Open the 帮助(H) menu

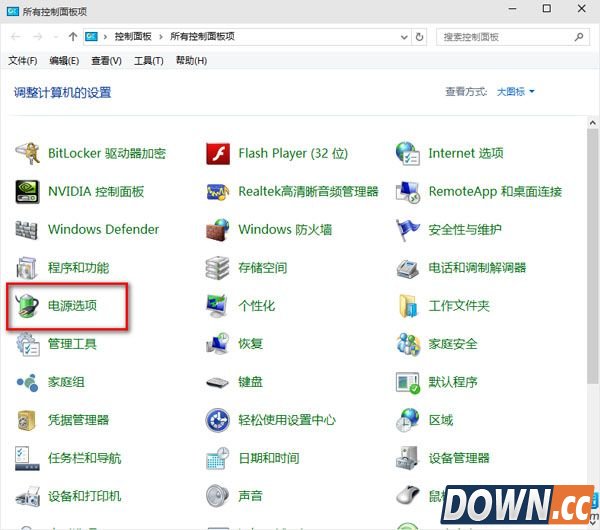tap(191, 61)
